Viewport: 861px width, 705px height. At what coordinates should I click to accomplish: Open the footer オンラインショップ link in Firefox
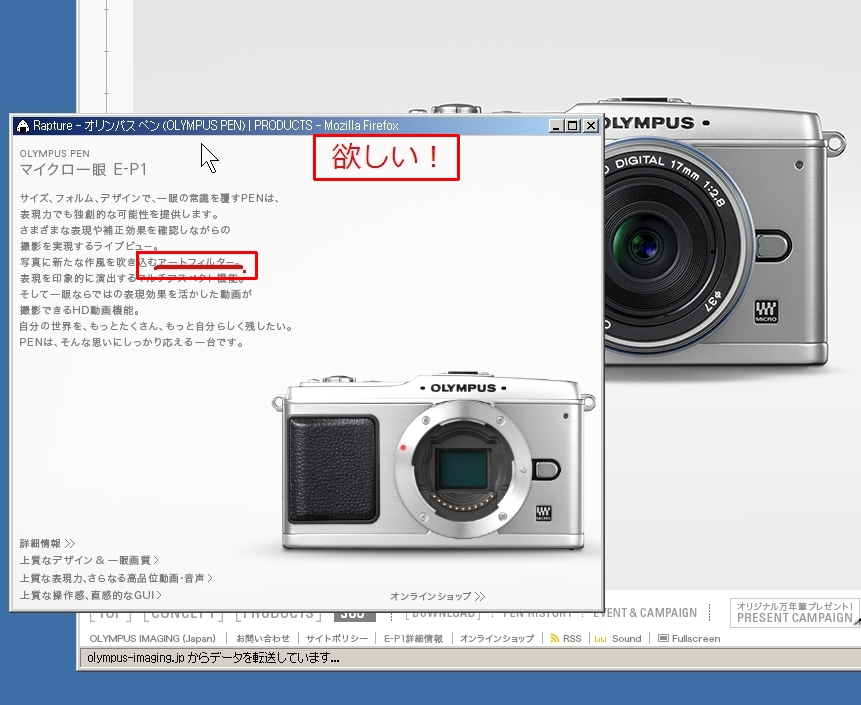[497, 639]
